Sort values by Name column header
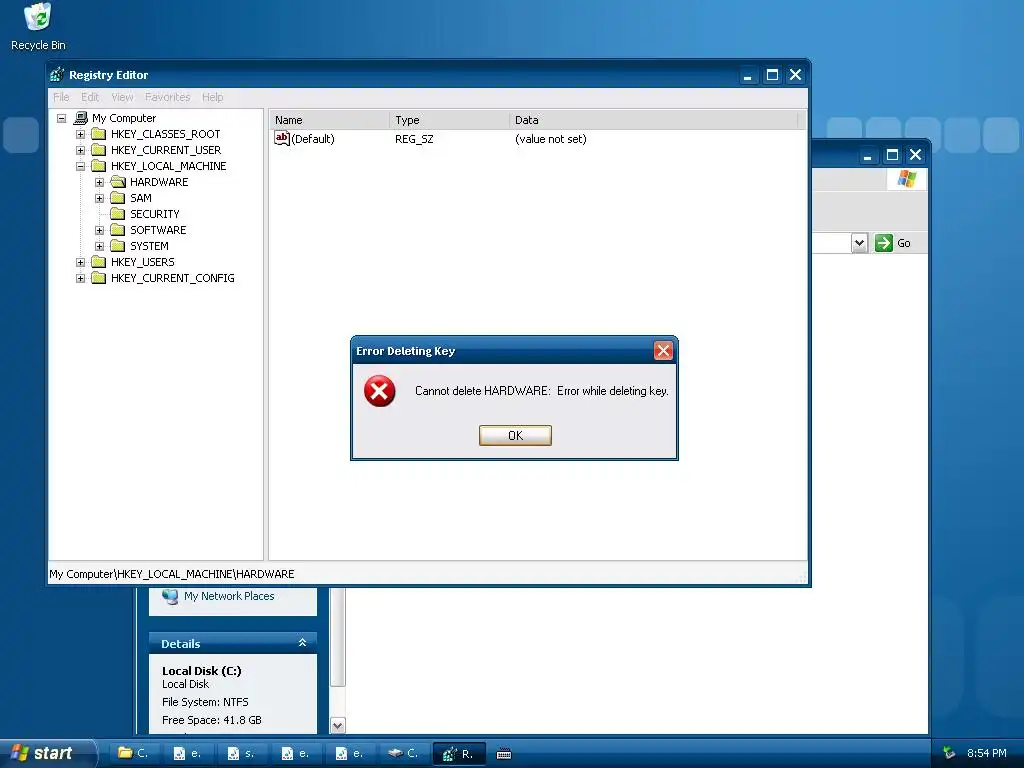This screenshot has height=768, width=1024. pyautogui.click(x=330, y=120)
